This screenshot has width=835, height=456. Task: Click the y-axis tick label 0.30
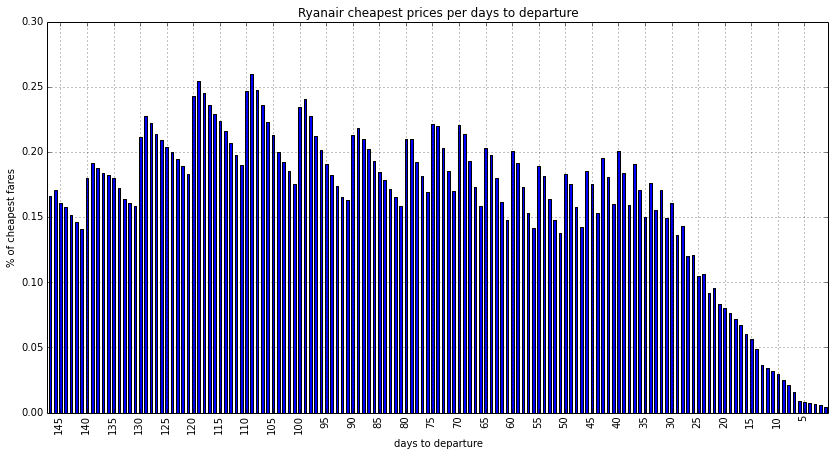(32, 22)
